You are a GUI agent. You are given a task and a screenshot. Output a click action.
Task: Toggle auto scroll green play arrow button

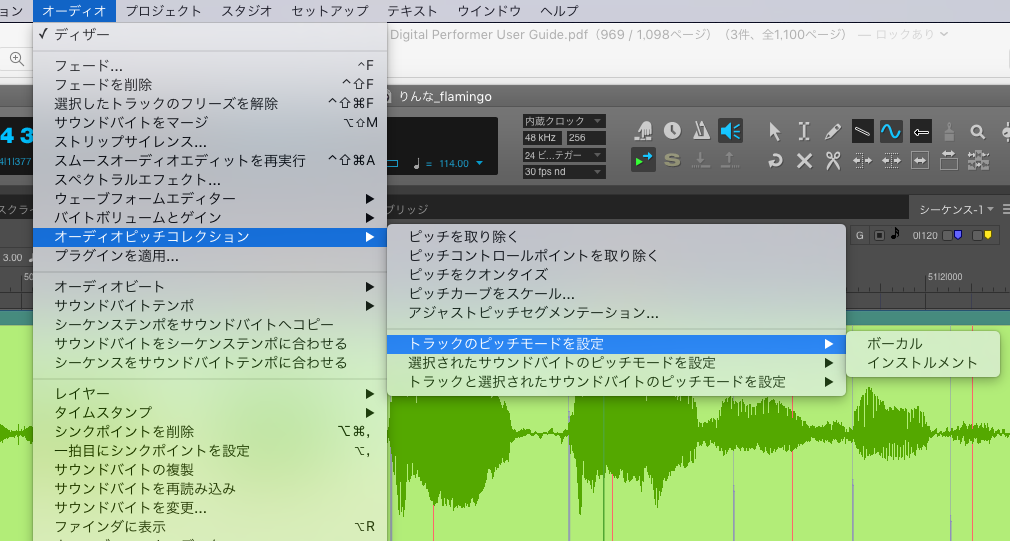tap(643, 160)
